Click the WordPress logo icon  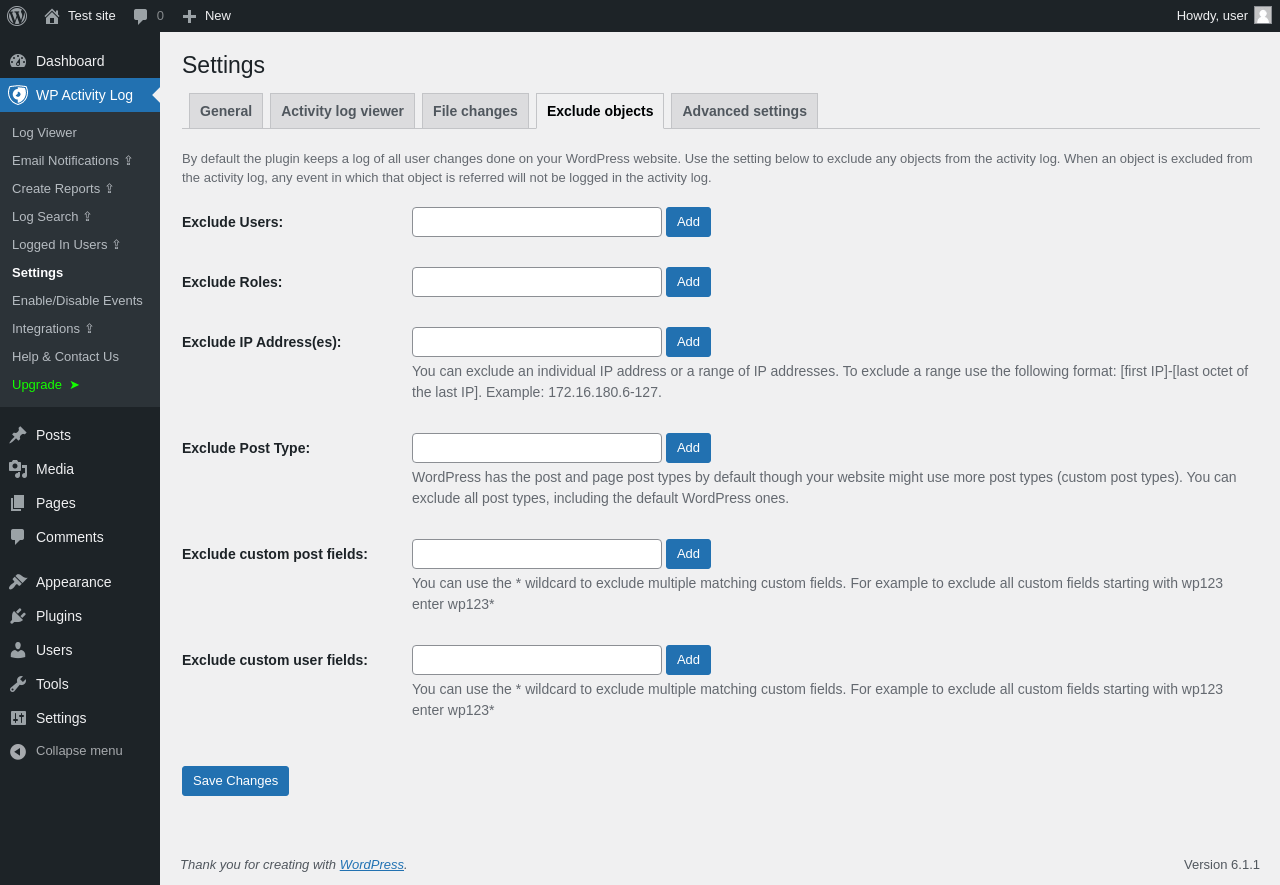[17, 16]
